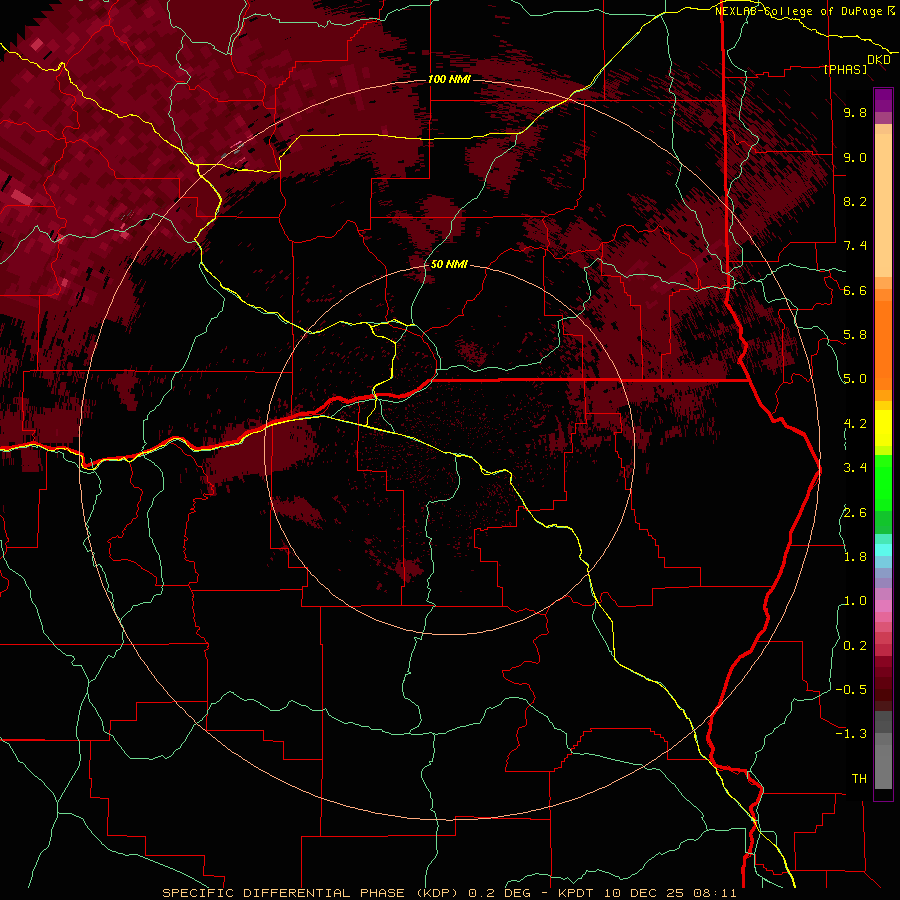Click the 100 NMI range ring label
Screen dimensions: 900x900
(449, 79)
